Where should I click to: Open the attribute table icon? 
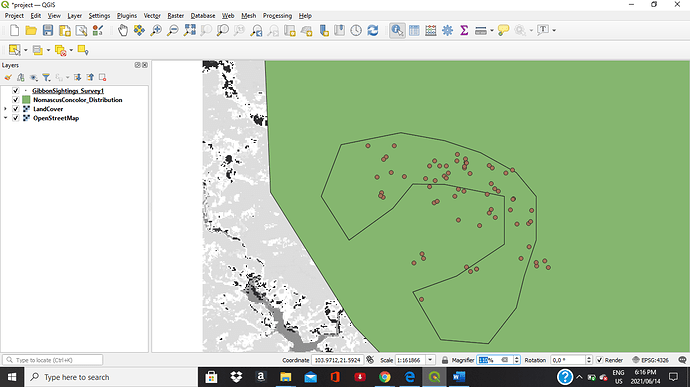(x=414, y=30)
